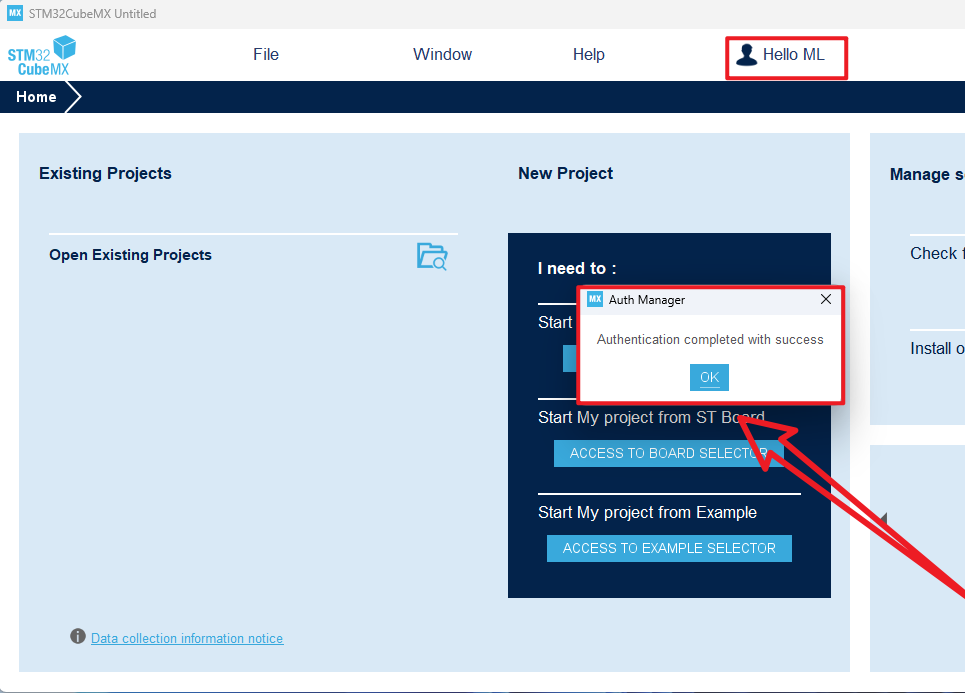The image size is (965, 693).
Task: Click the open existing projects folder icon
Action: 432,256
